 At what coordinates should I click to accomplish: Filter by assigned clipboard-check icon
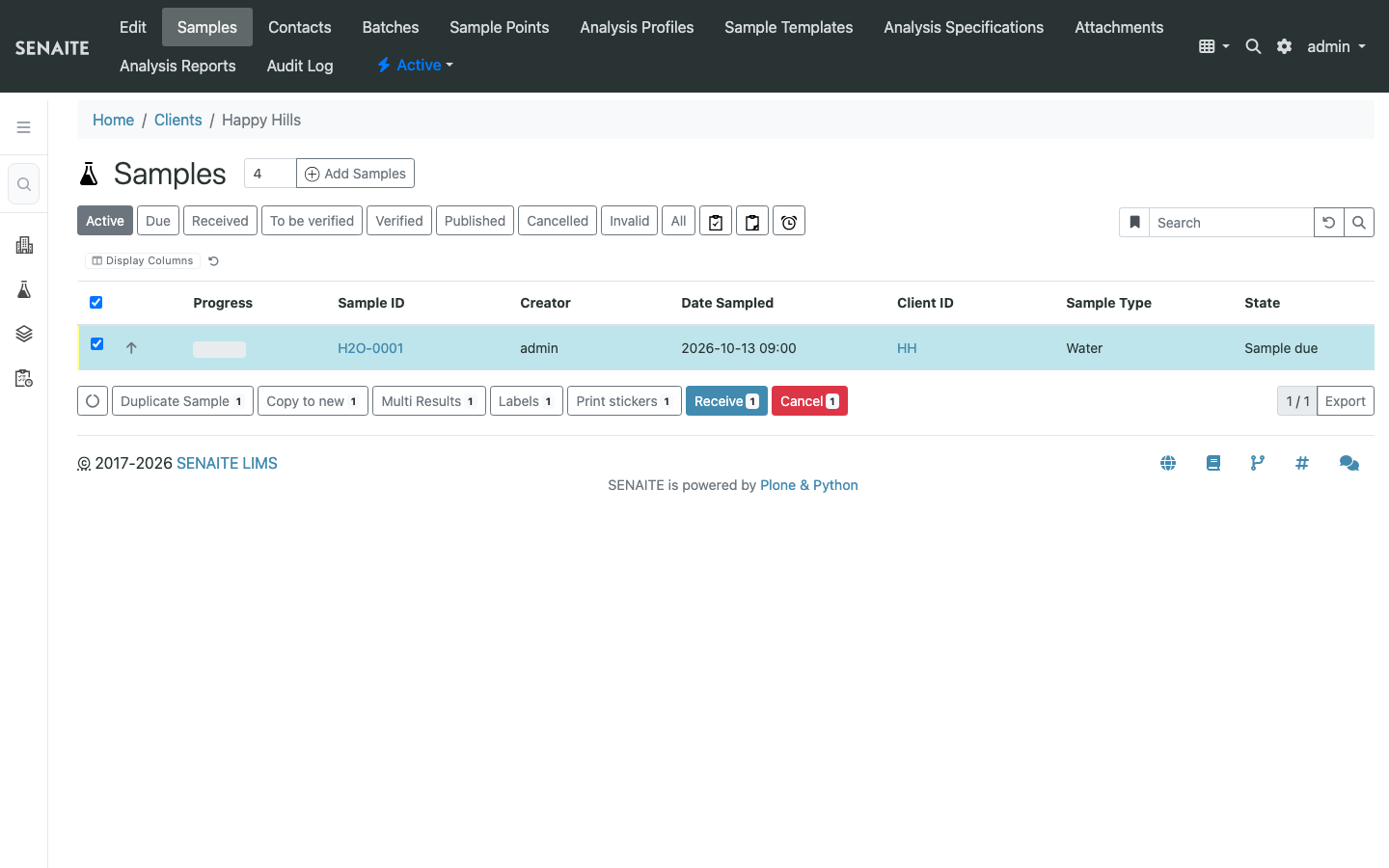coord(716,221)
